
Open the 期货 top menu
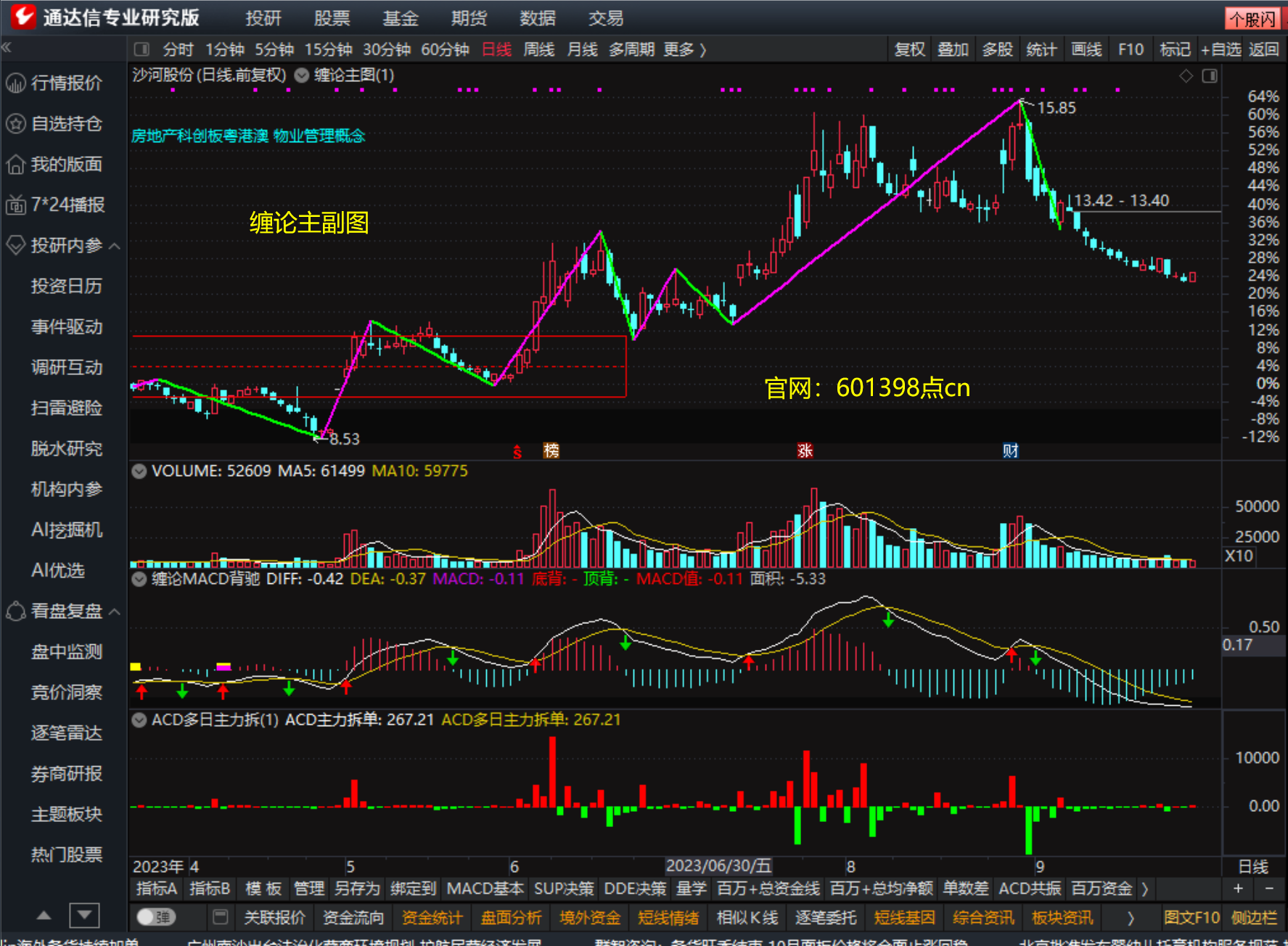click(x=469, y=18)
